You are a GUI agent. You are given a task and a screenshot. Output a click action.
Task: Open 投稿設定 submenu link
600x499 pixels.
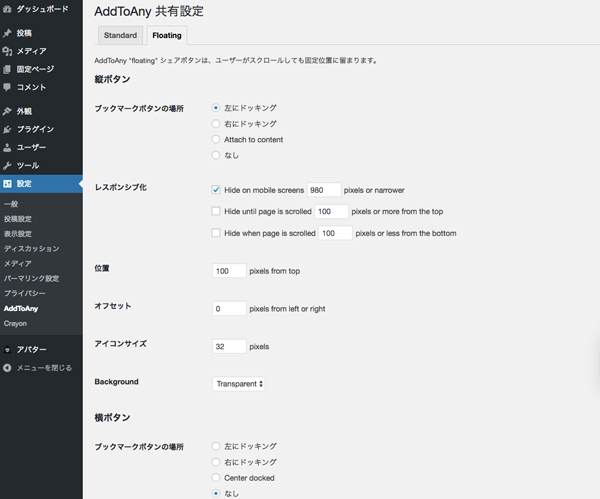tap(18, 219)
